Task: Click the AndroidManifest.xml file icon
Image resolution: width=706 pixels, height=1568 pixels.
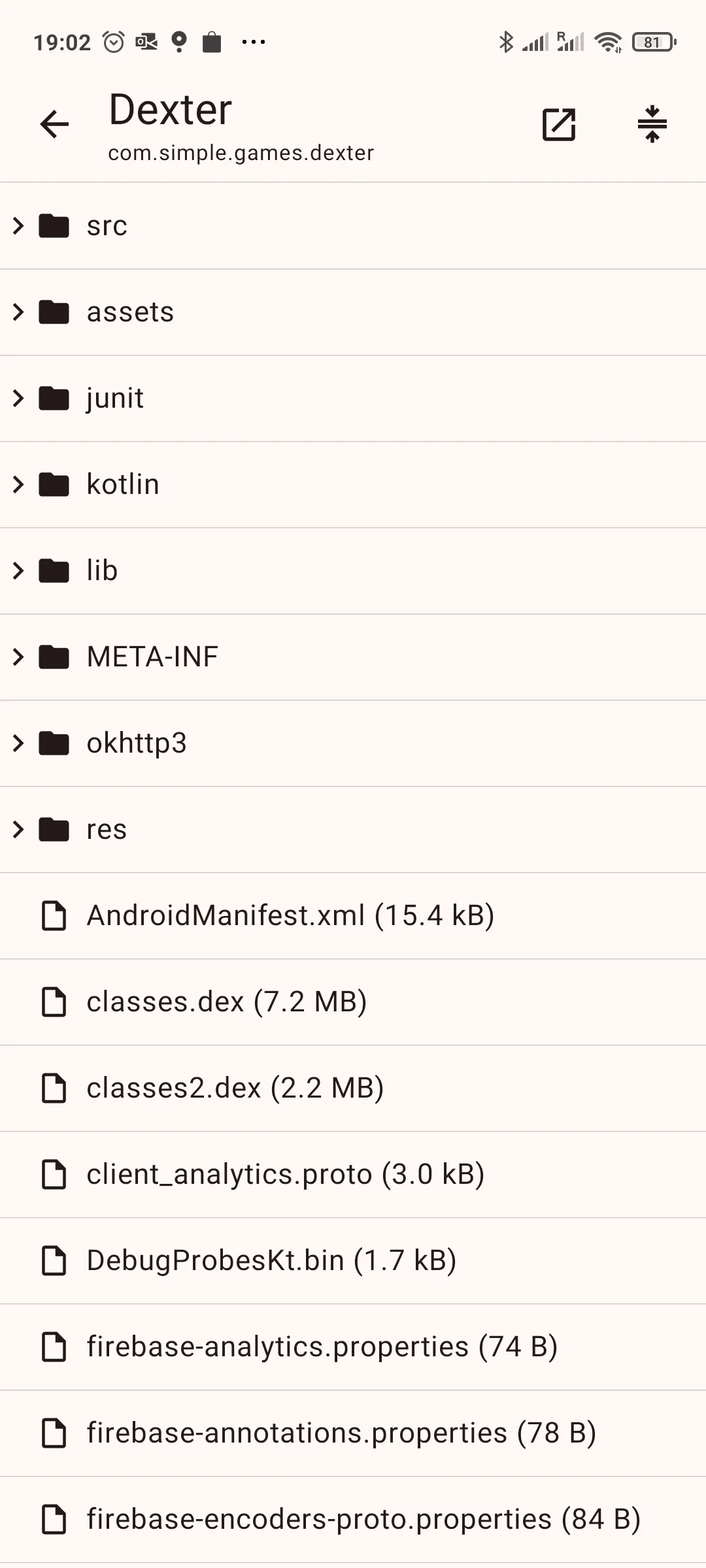Action: pos(55,915)
